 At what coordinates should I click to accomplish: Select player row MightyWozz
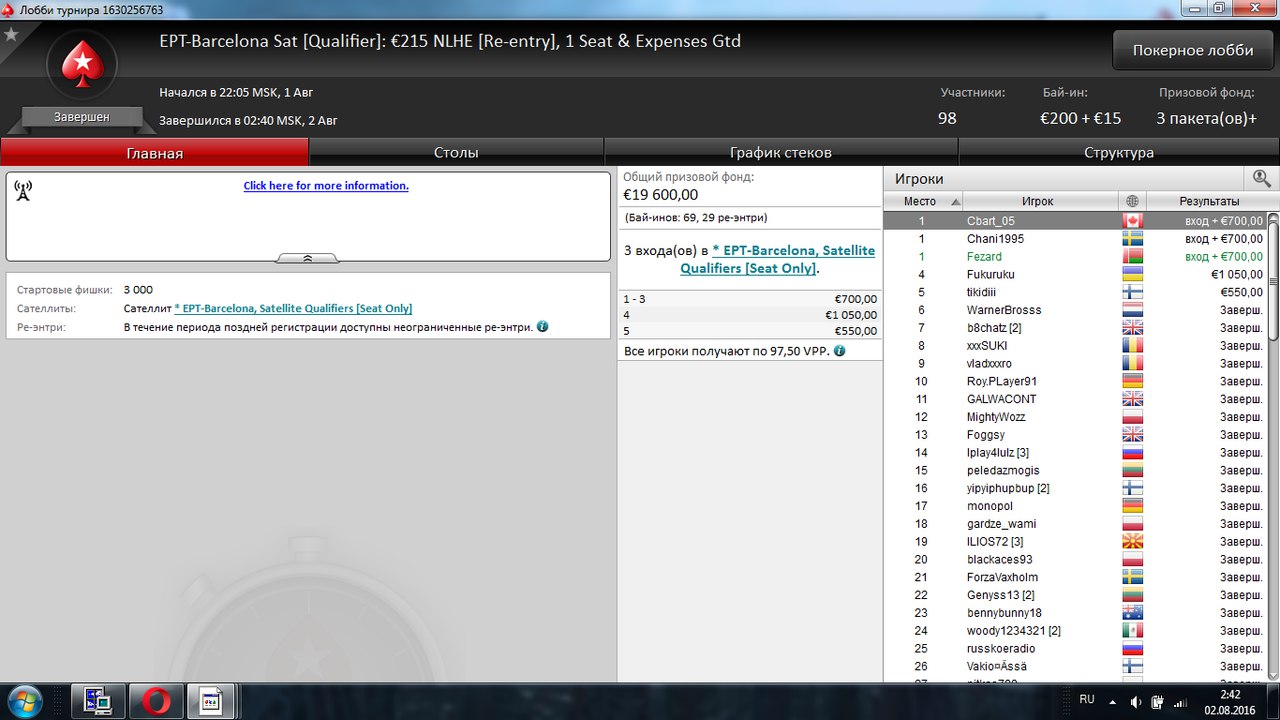tap(1075, 417)
